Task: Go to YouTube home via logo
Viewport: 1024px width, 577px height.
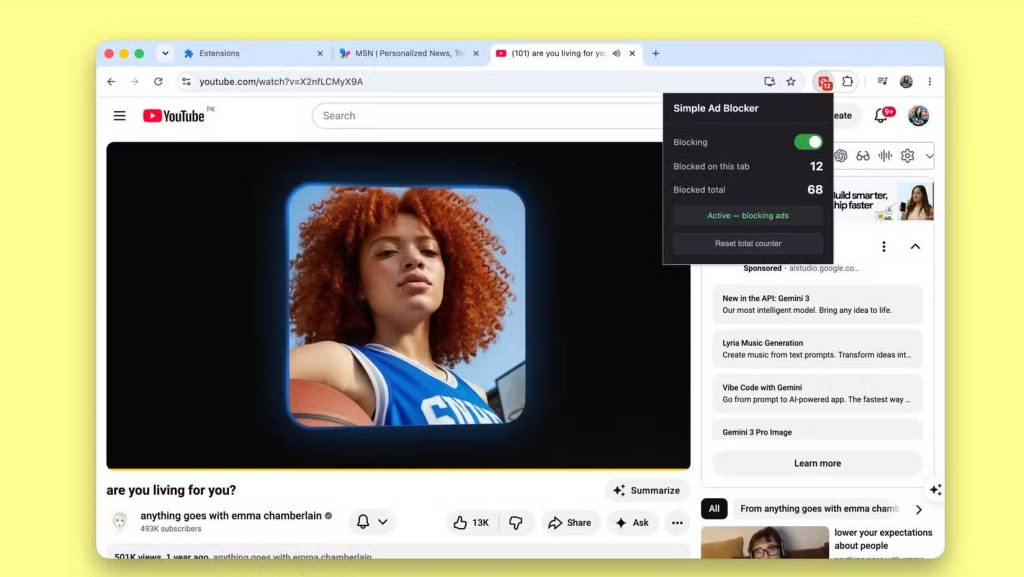Action: (174, 116)
